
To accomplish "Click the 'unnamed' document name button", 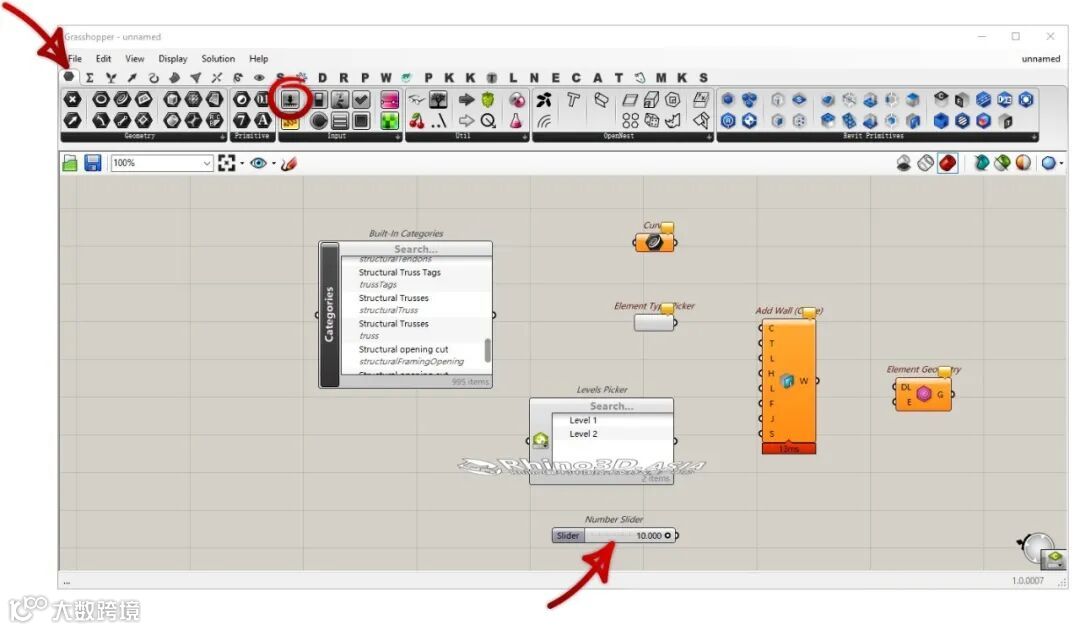I will pyautogui.click(x=1041, y=59).
